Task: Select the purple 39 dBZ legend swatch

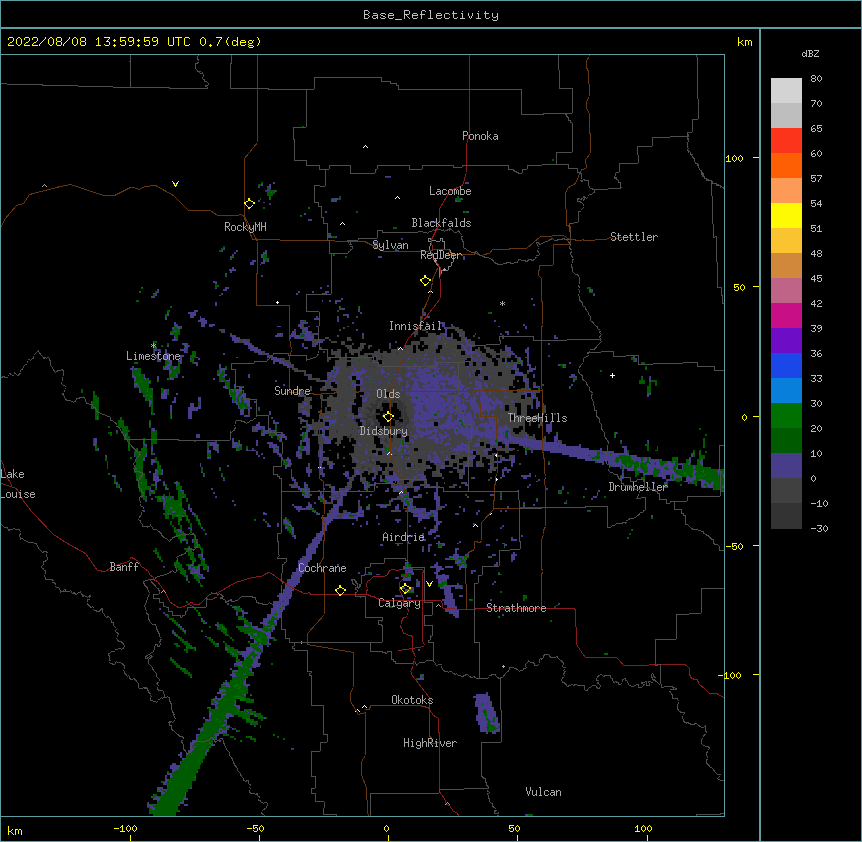Action: [786, 340]
